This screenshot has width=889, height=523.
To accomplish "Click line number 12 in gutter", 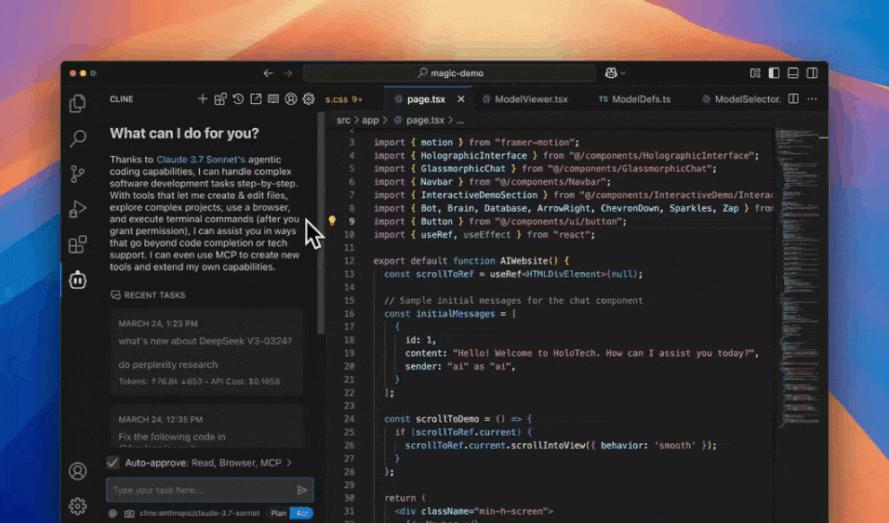I will click(349, 261).
